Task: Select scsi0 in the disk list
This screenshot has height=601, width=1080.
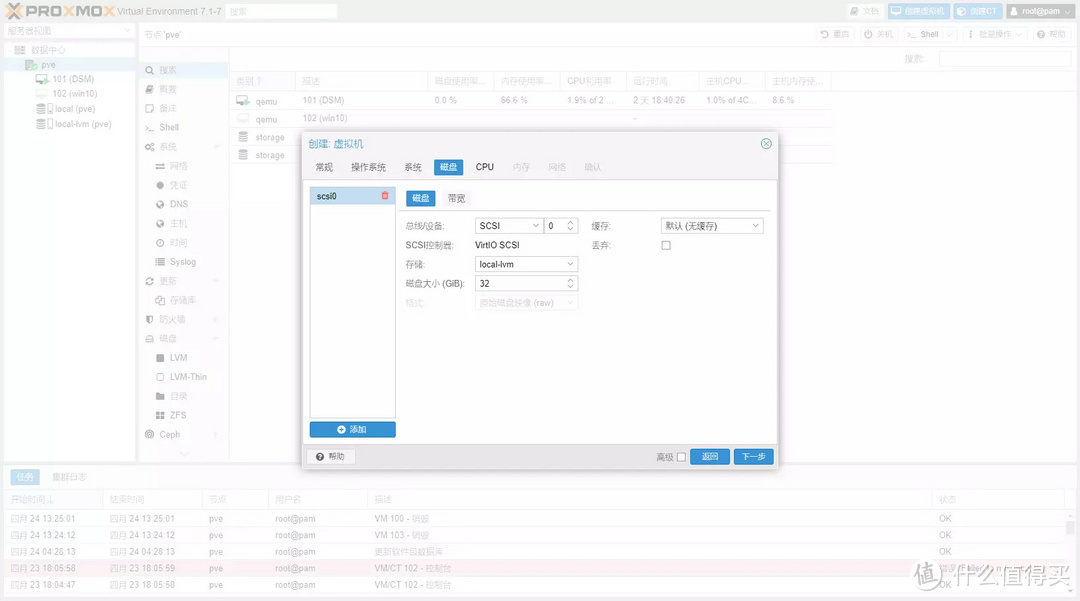Action: 353,196
